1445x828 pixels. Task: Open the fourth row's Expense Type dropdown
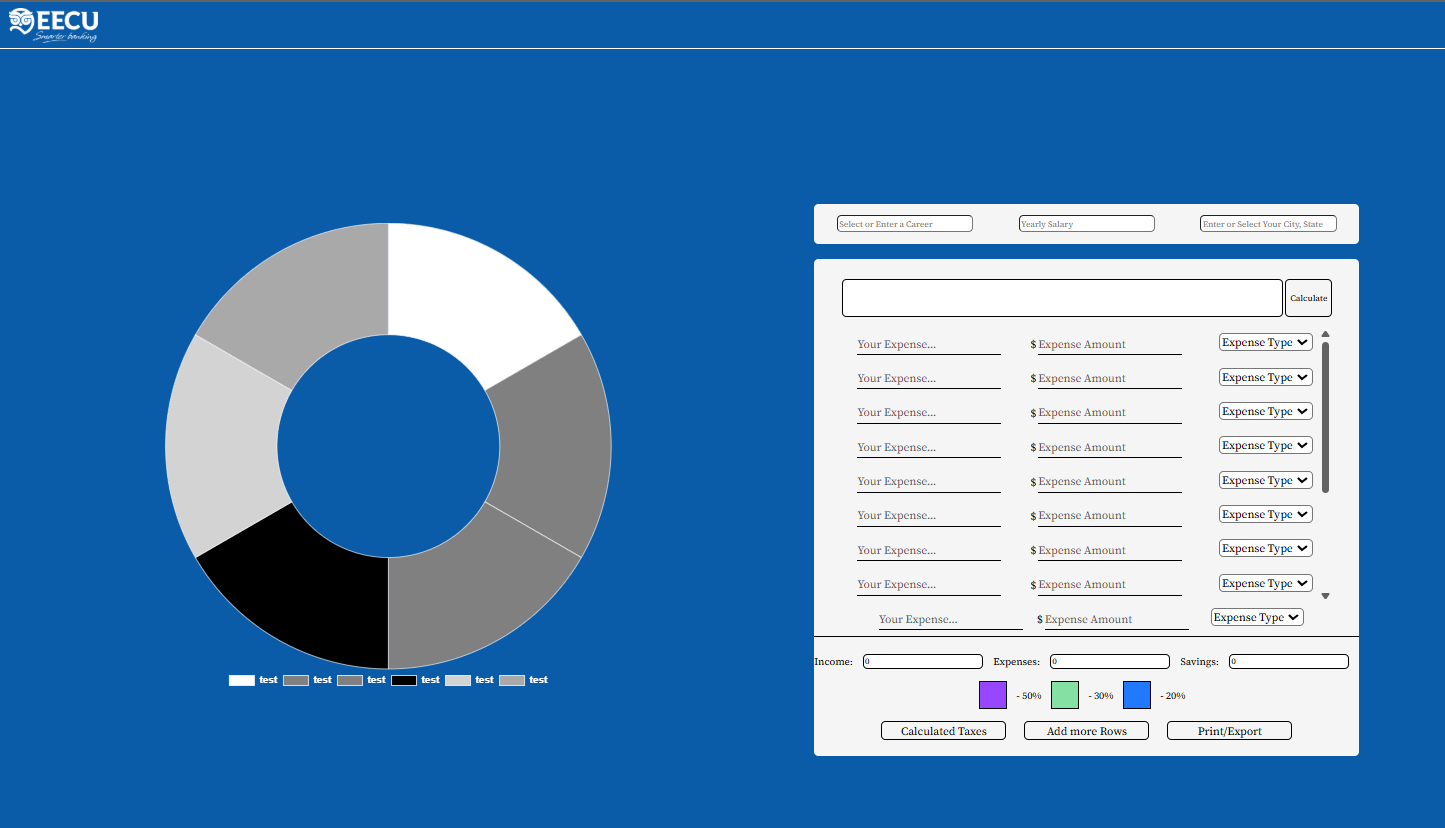(1265, 445)
